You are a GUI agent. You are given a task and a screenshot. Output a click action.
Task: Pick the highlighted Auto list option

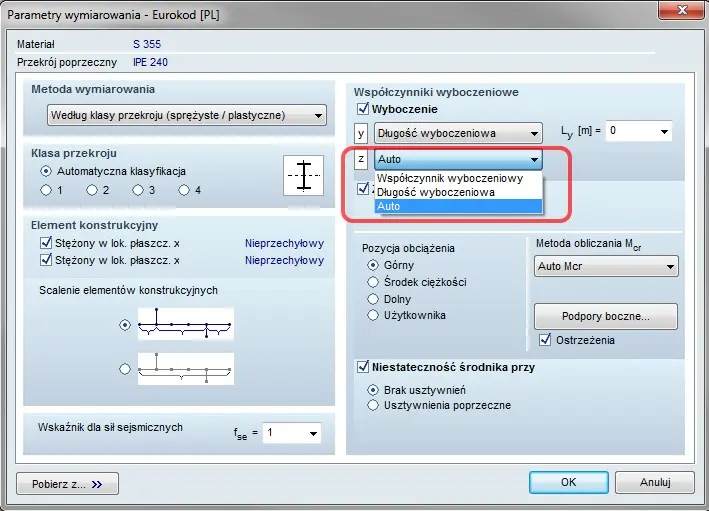[388, 206]
